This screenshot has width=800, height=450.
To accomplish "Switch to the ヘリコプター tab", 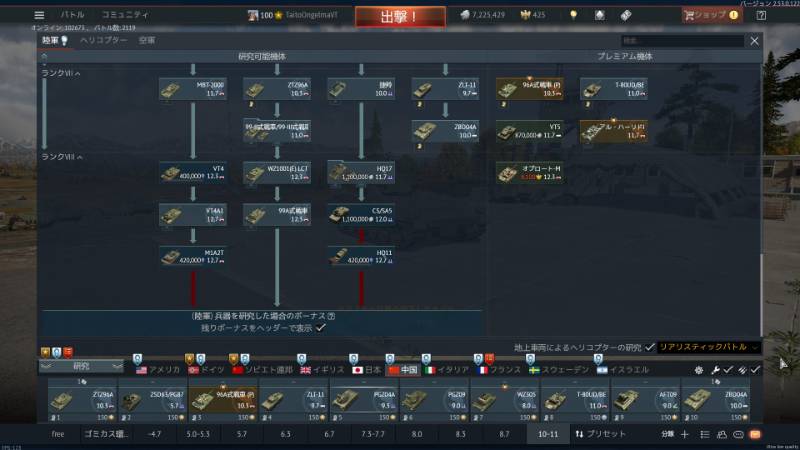I will point(104,40).
